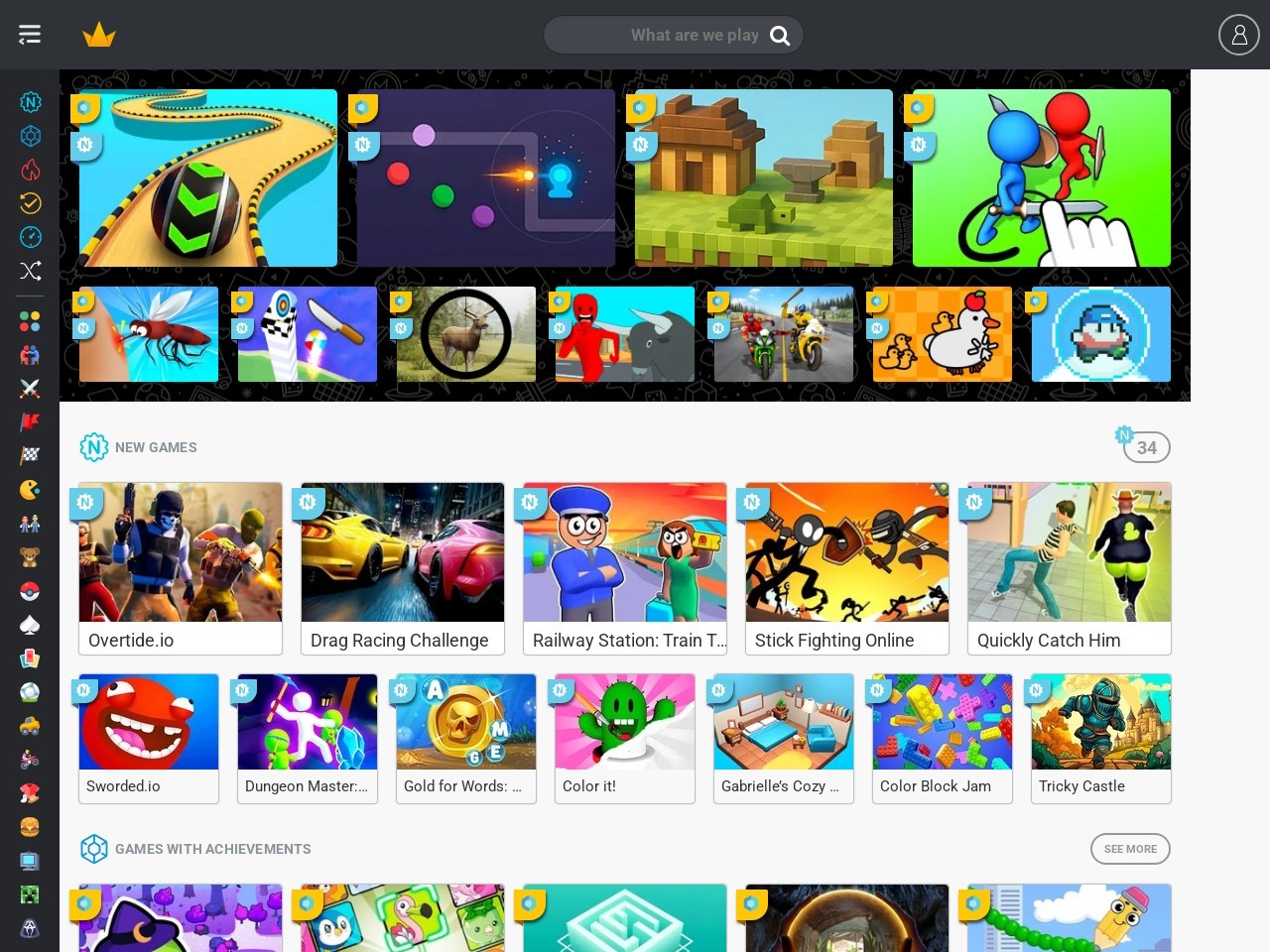1270x952 pixels.
Task: Click the New Games count badge 34
Action: [x=1146, y=447]
